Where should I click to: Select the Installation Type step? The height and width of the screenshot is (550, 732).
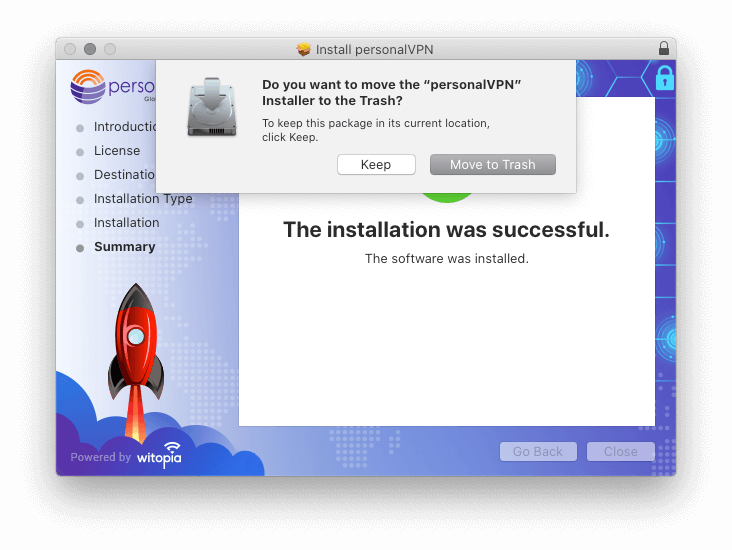[143, 199]
